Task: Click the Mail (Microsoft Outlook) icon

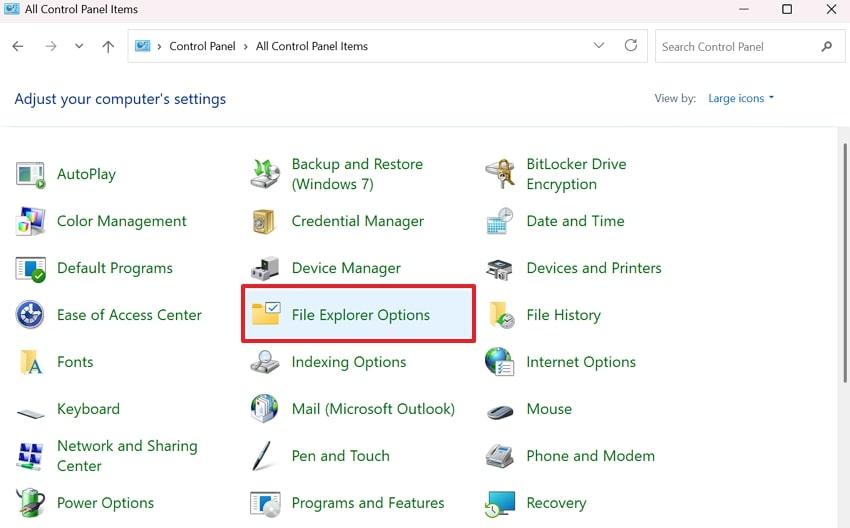Action: coord(265,409)
